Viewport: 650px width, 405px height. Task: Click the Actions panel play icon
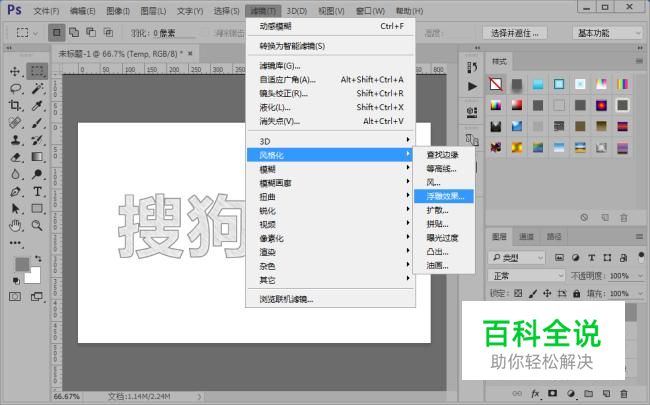tap(472, 86)
